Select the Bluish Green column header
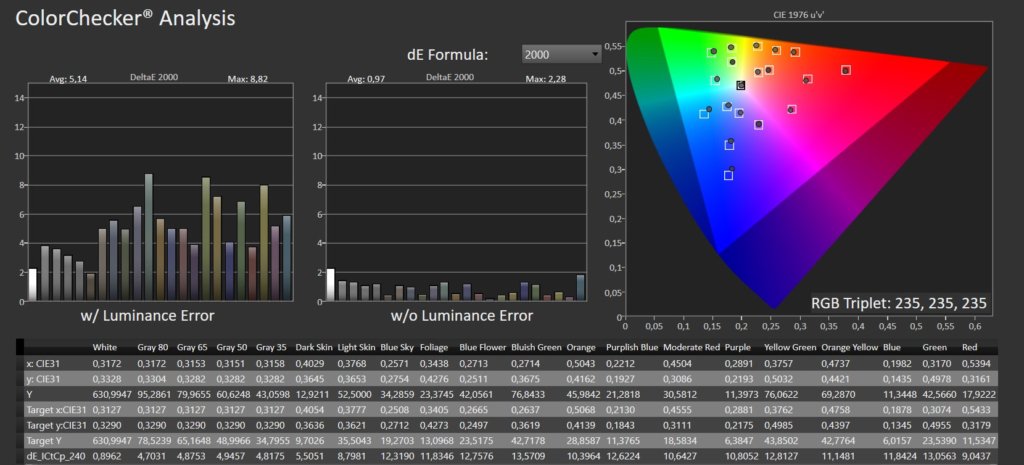Screen dimensions: 1024x465 click(533, 348)
